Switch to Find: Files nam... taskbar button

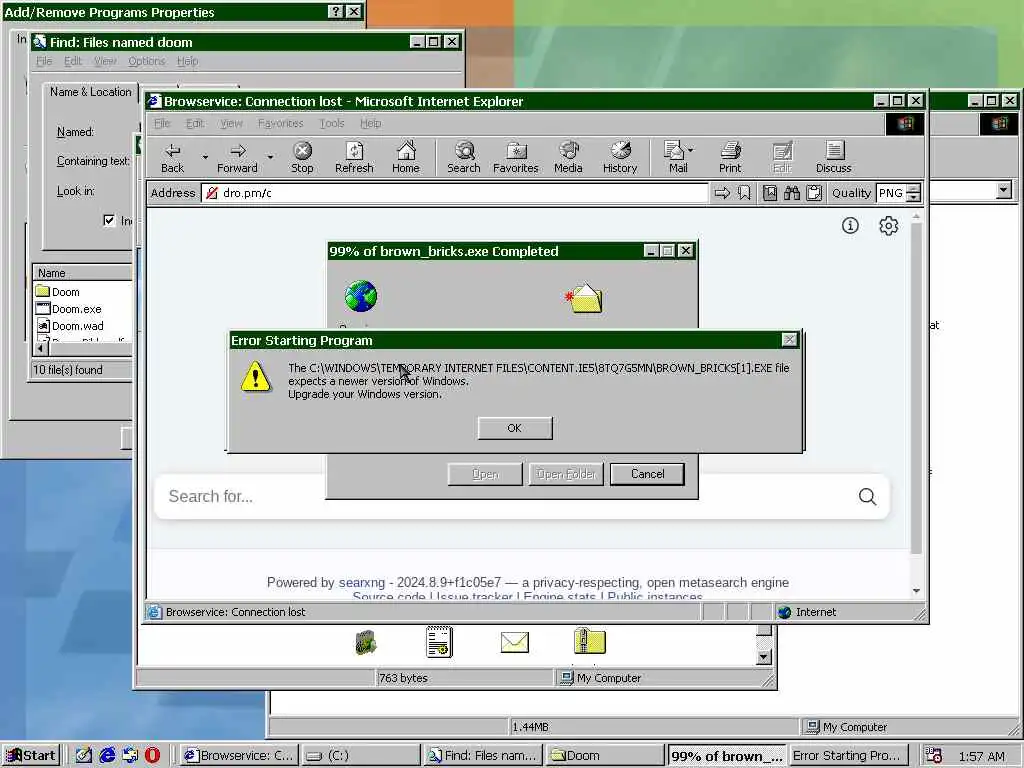(x=483, y=756)
